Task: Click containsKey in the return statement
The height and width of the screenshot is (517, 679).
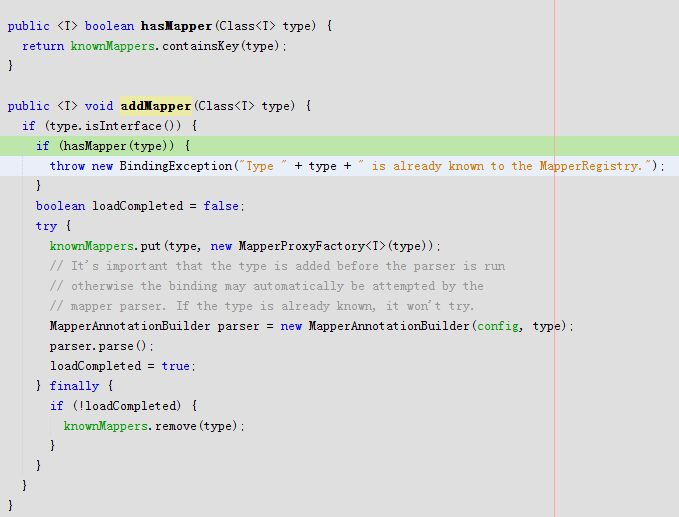Action: click(200, 46)
